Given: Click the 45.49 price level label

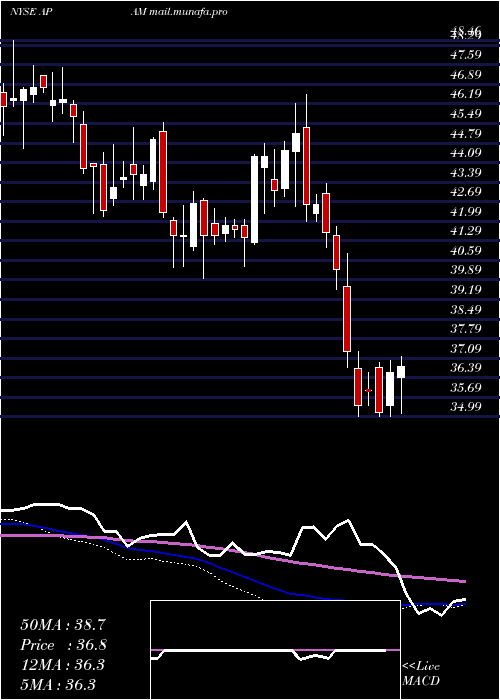Looking at the screenshot, I should [x=466, y=113].
